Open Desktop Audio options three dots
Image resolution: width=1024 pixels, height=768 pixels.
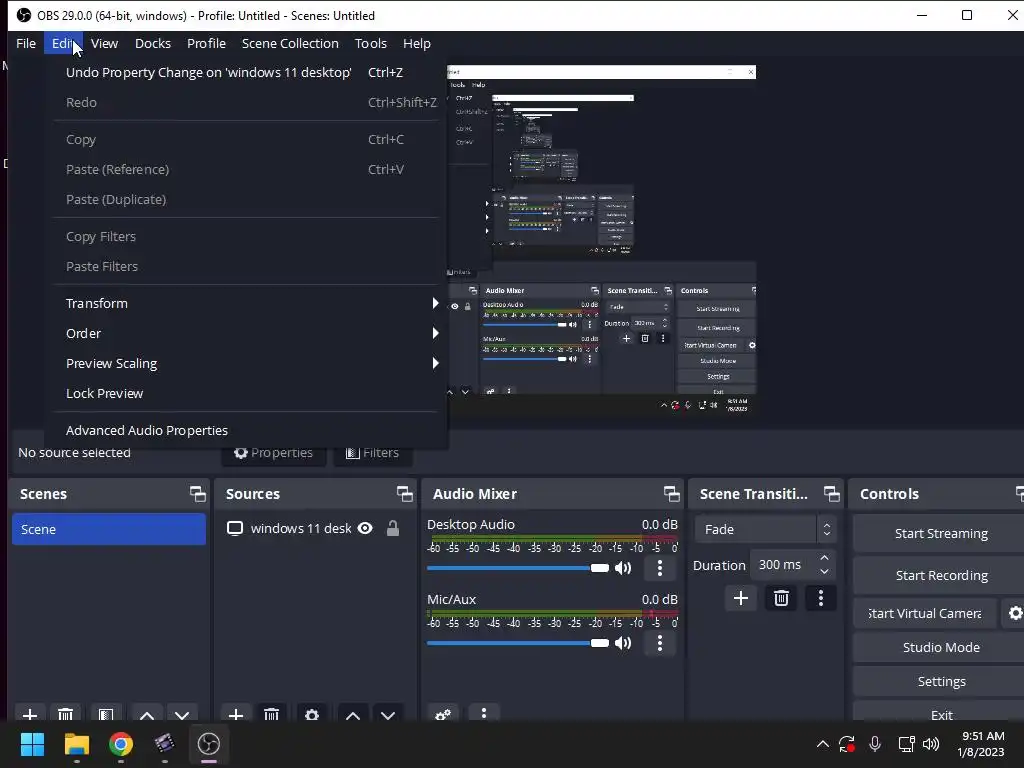(x=660, y=568)
